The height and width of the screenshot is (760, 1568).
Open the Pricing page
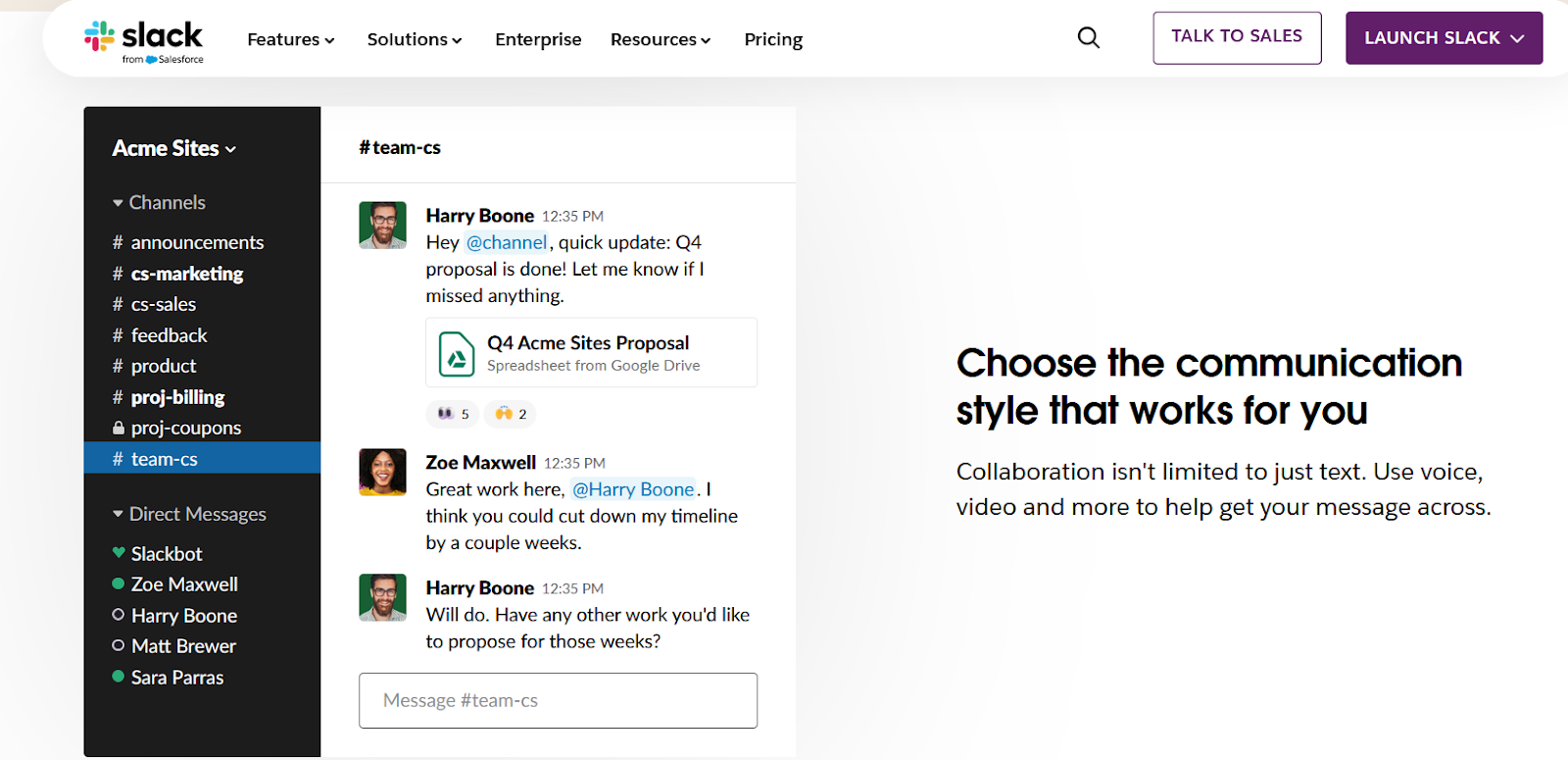point(773,39)
